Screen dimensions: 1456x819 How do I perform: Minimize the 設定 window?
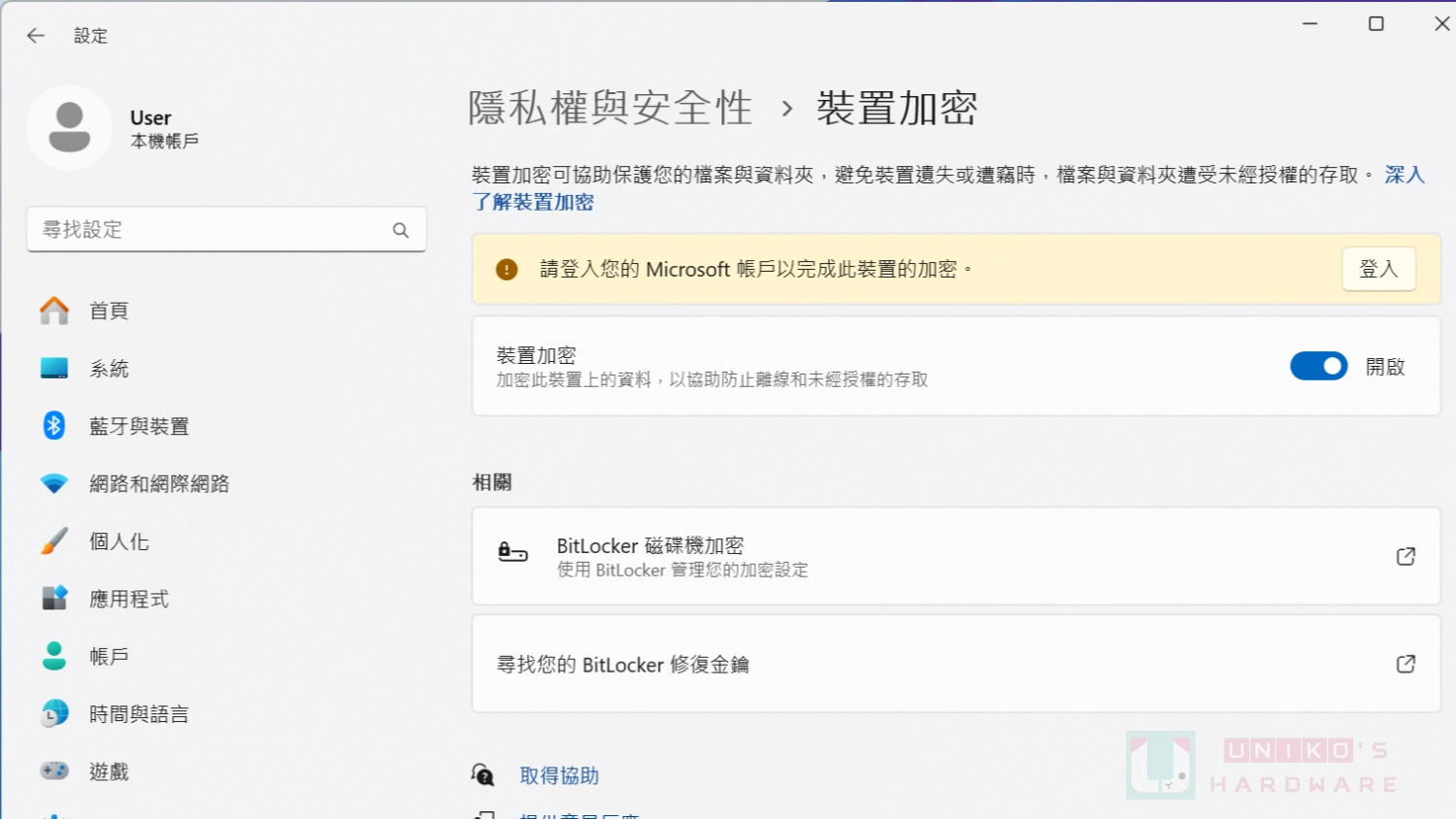[1309, 23]
